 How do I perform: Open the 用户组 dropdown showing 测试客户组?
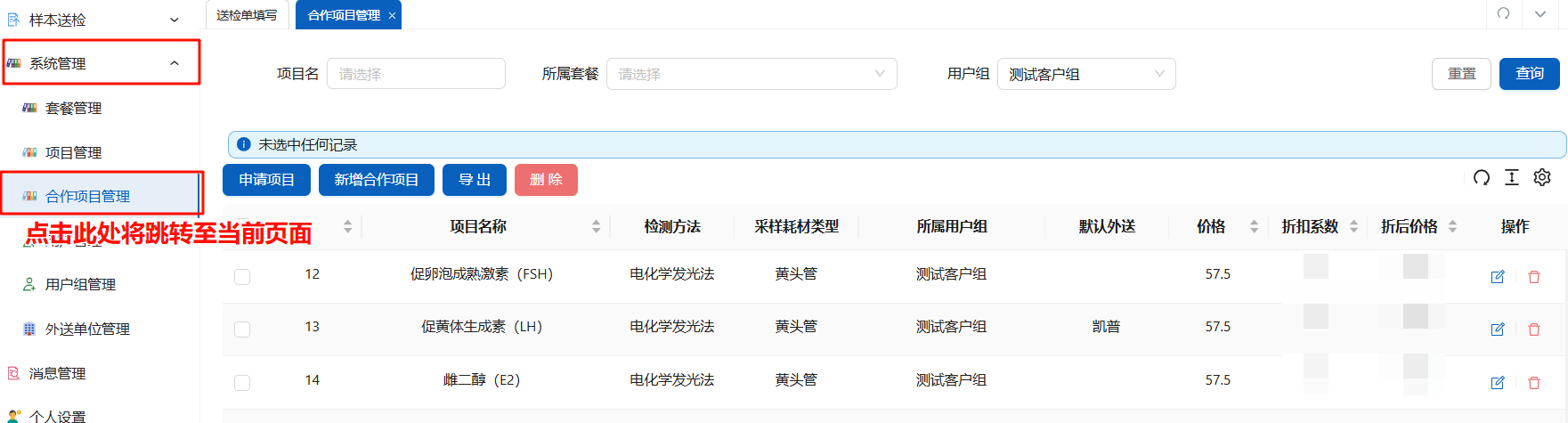tap(1085, 74)
